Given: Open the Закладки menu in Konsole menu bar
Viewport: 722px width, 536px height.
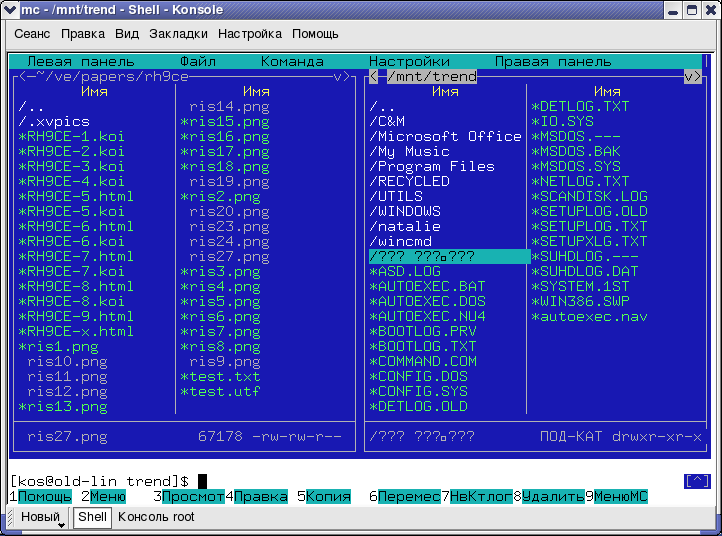Looking at the screenshot, I should click(178, 33).
